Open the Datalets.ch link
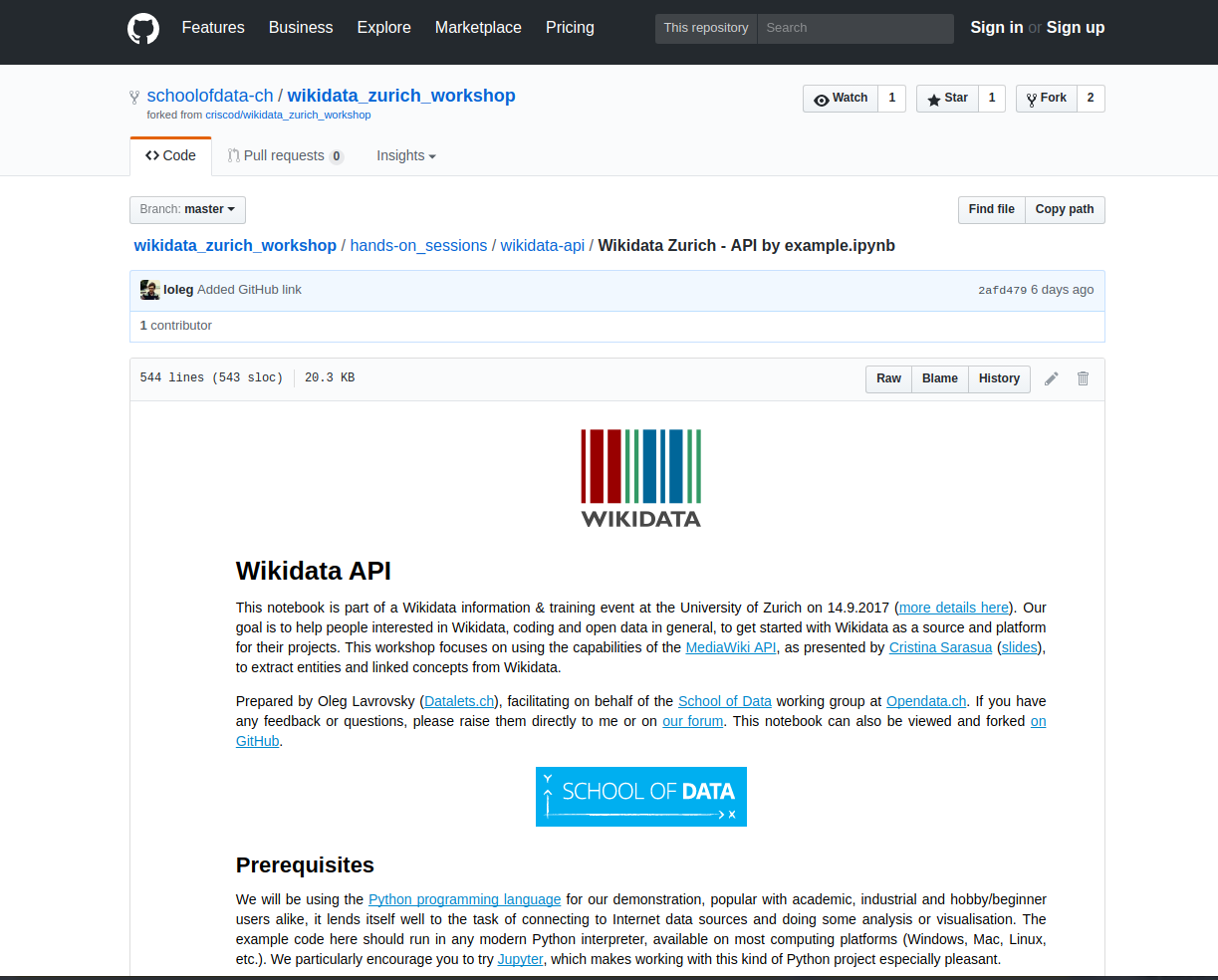This screenshot has height=980, width=1218. [459, 701]
